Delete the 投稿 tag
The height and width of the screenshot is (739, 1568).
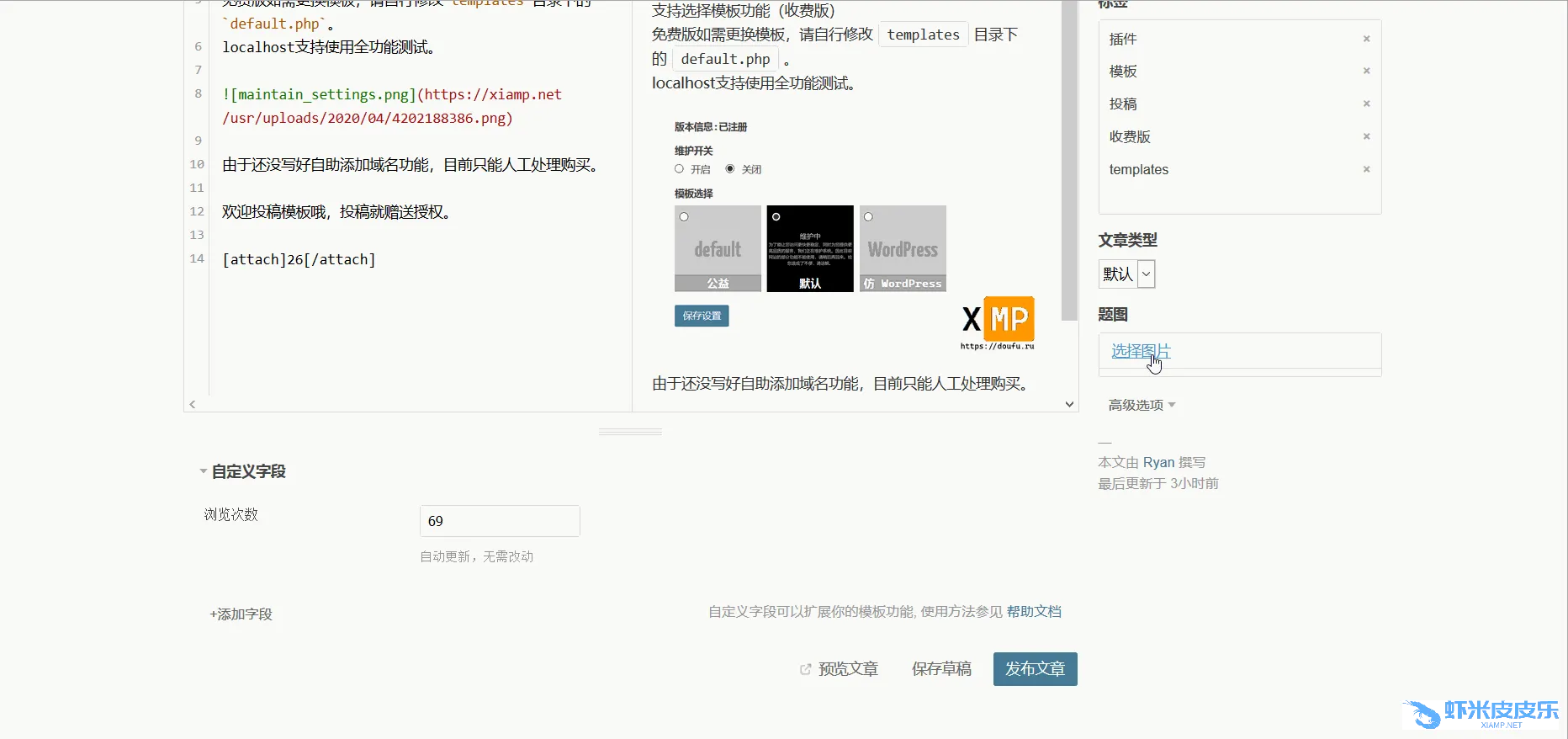tap(1366, 104)
